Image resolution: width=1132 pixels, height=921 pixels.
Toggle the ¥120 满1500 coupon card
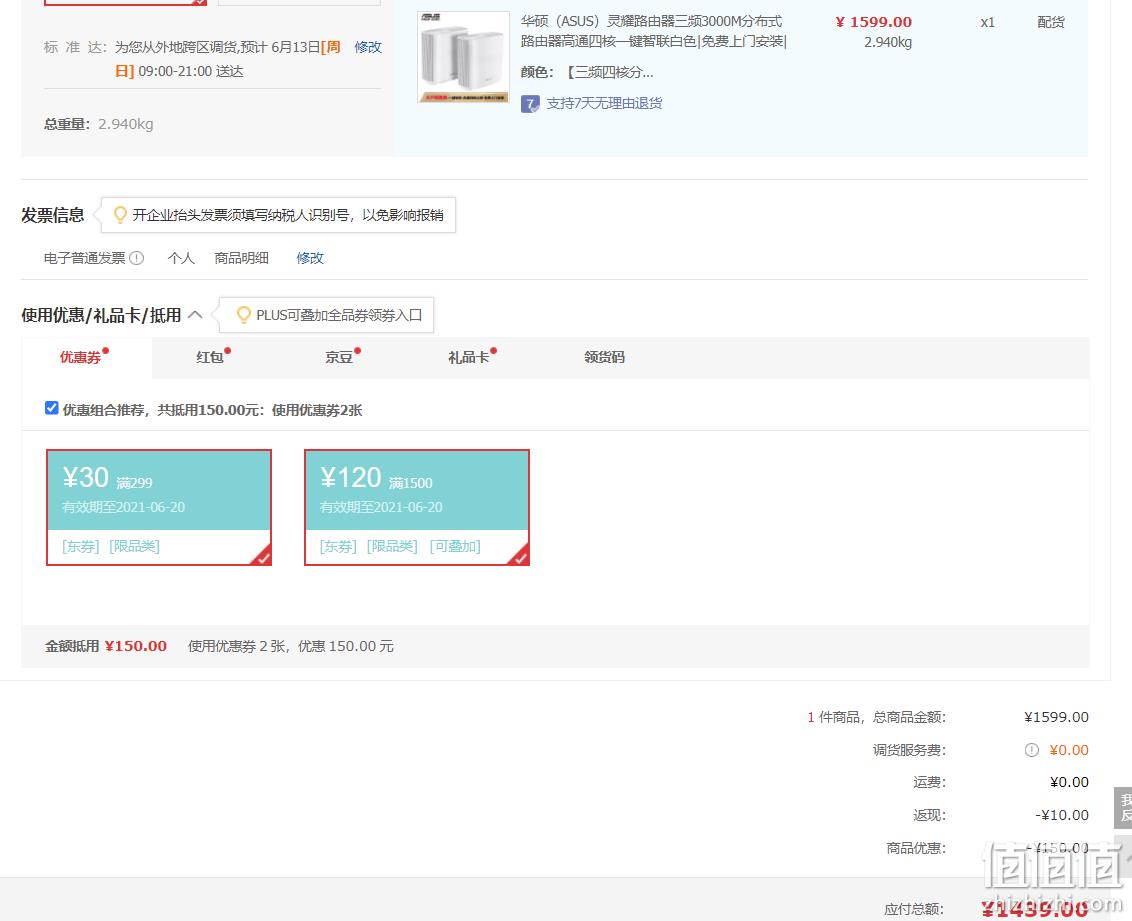point(417,507)
